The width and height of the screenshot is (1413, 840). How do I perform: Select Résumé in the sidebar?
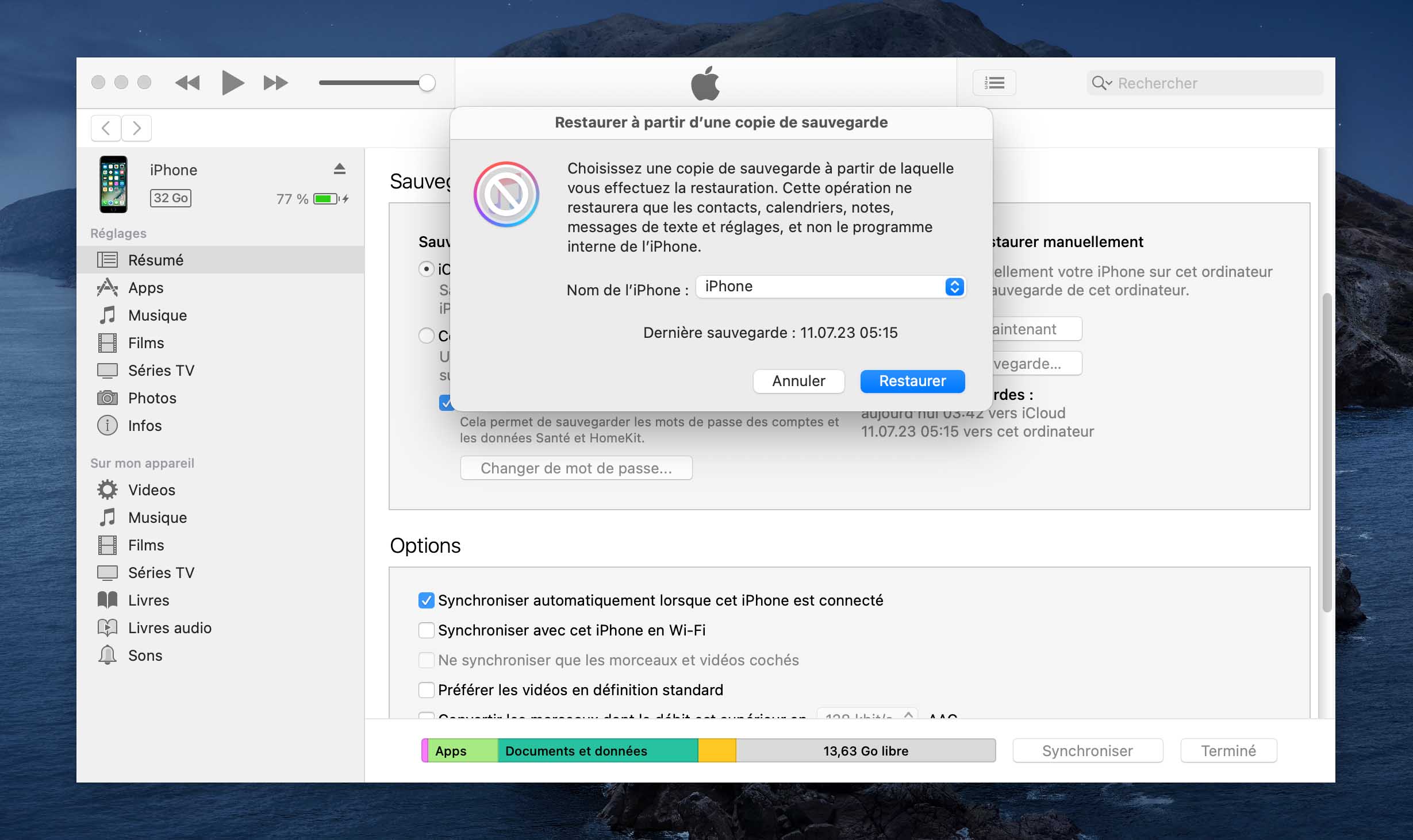(x=220, y=260)
